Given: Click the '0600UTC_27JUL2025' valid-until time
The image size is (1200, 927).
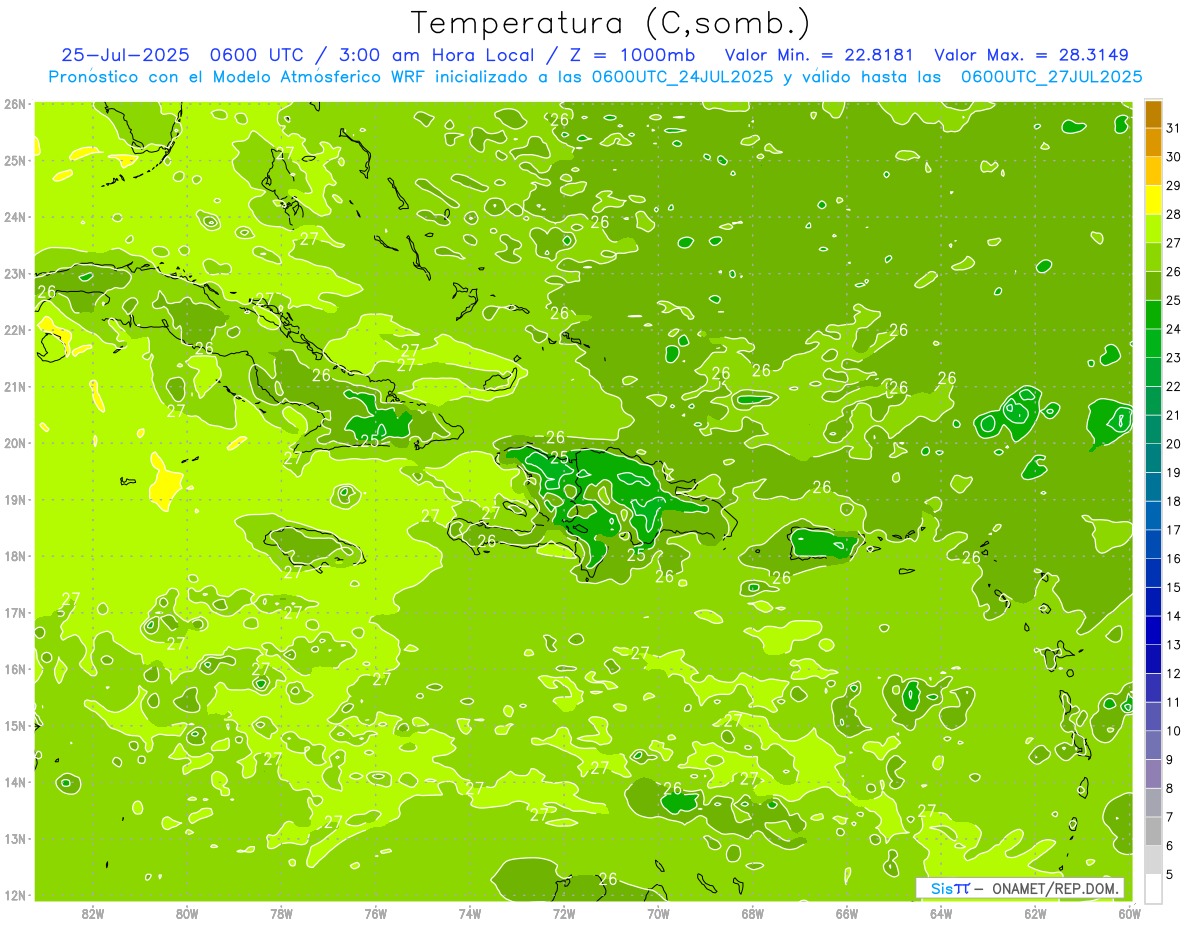Looking at the screenshot, I should click(1051, 76).
